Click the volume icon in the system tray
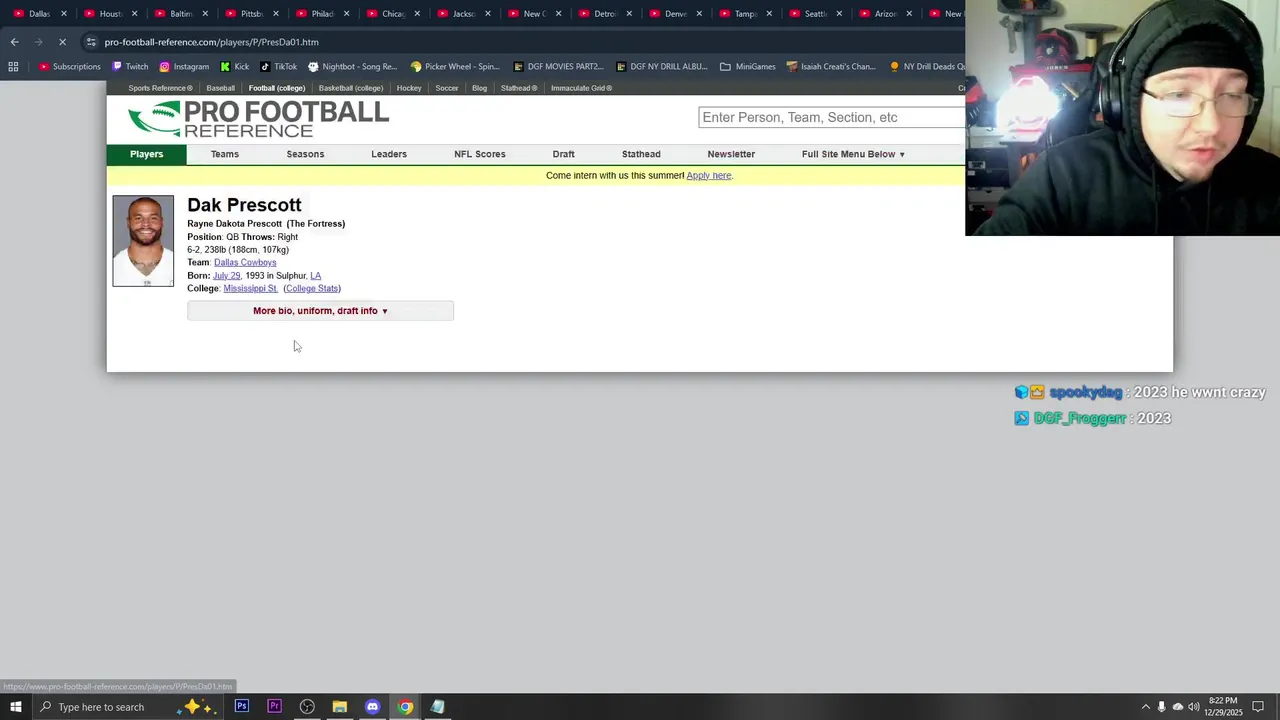 (x=1194, y=707)
